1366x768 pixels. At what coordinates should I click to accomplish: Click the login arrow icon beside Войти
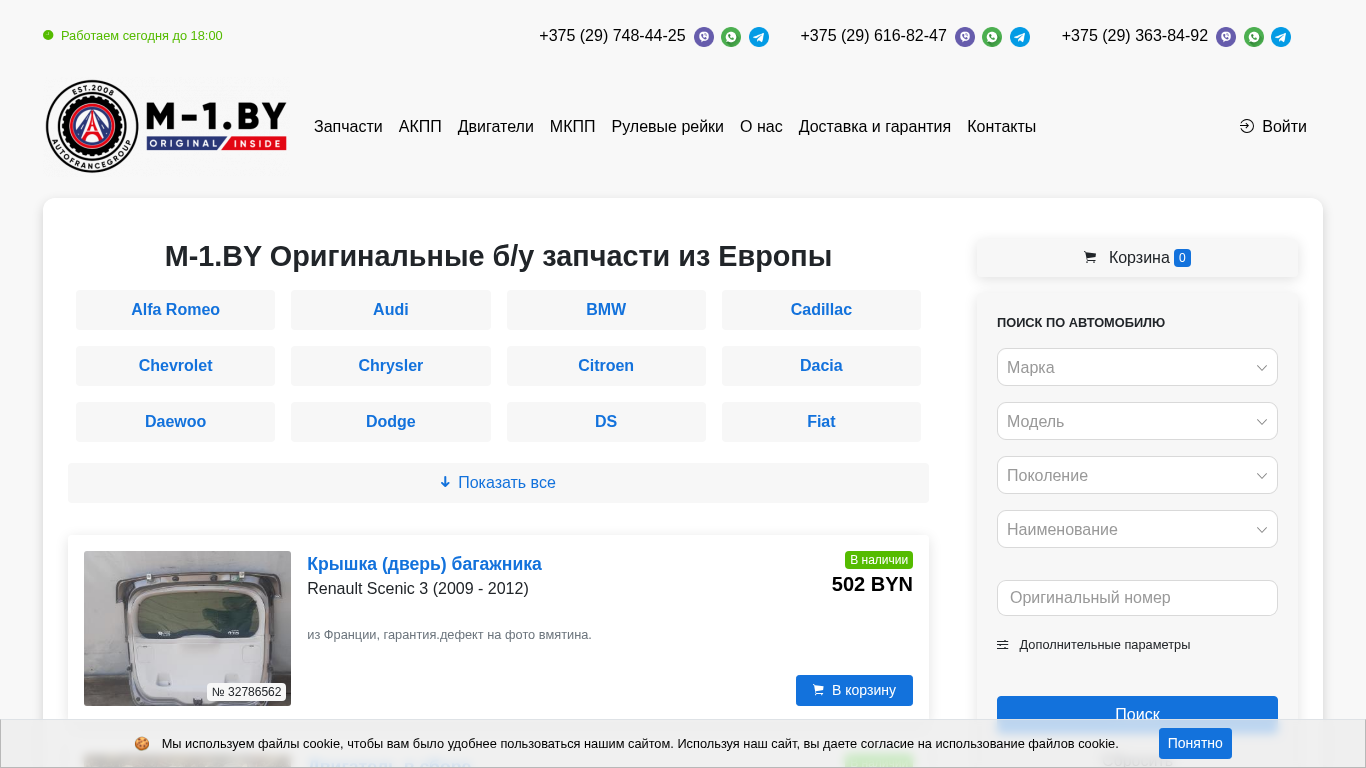pyautogui.click(x=1247, y=126)
